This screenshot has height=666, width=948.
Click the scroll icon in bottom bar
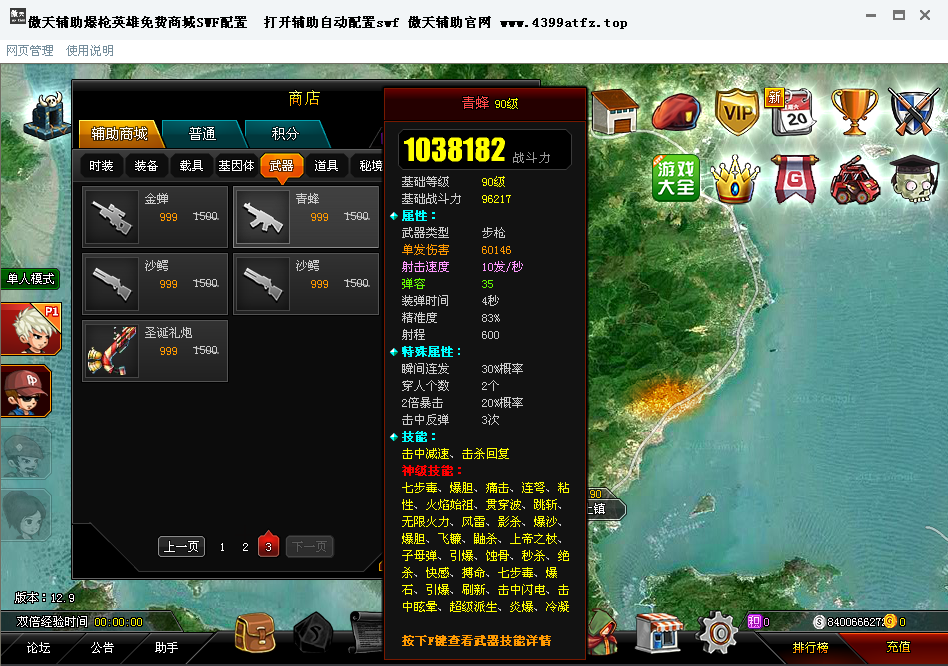(366, 633)
